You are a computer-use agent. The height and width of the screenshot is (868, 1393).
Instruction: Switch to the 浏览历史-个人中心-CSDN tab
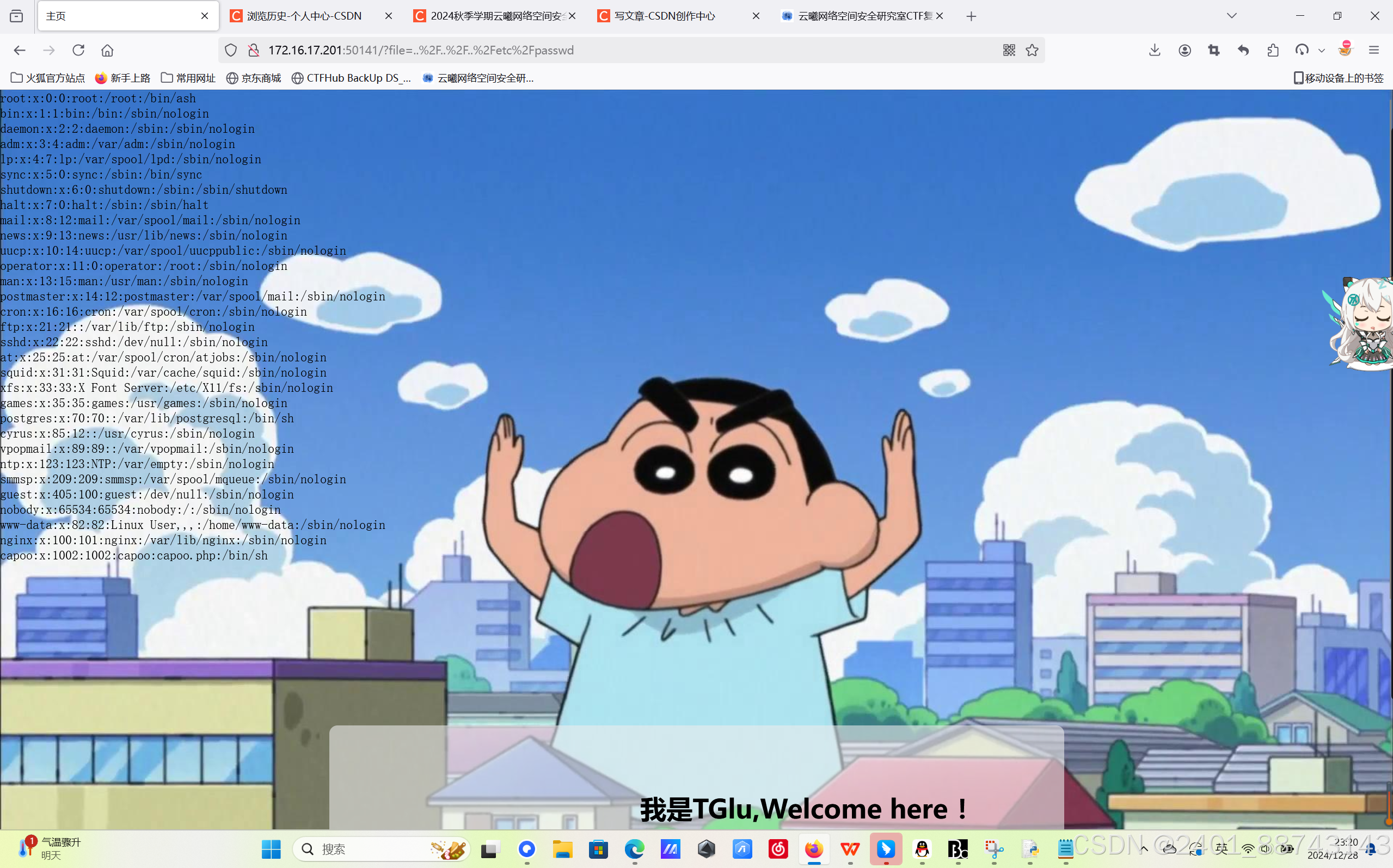click(x=304, y=15)
